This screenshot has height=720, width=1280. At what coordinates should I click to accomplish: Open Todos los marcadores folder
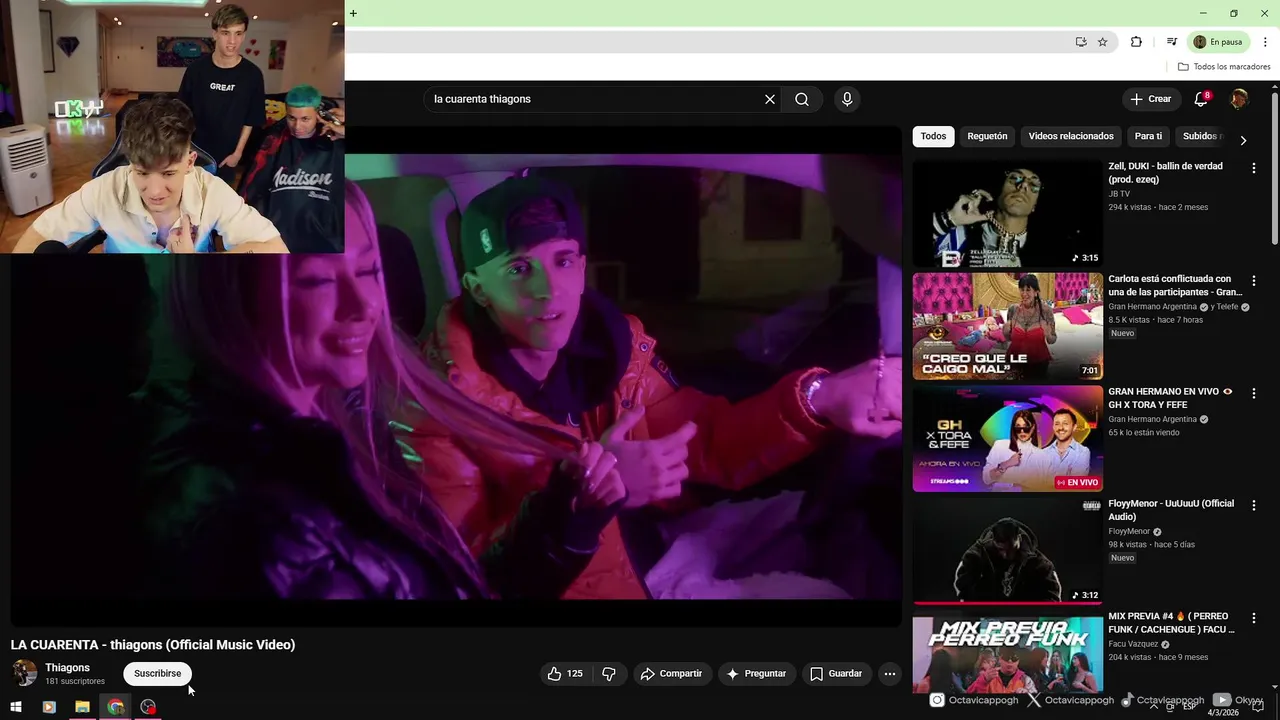1224,67
